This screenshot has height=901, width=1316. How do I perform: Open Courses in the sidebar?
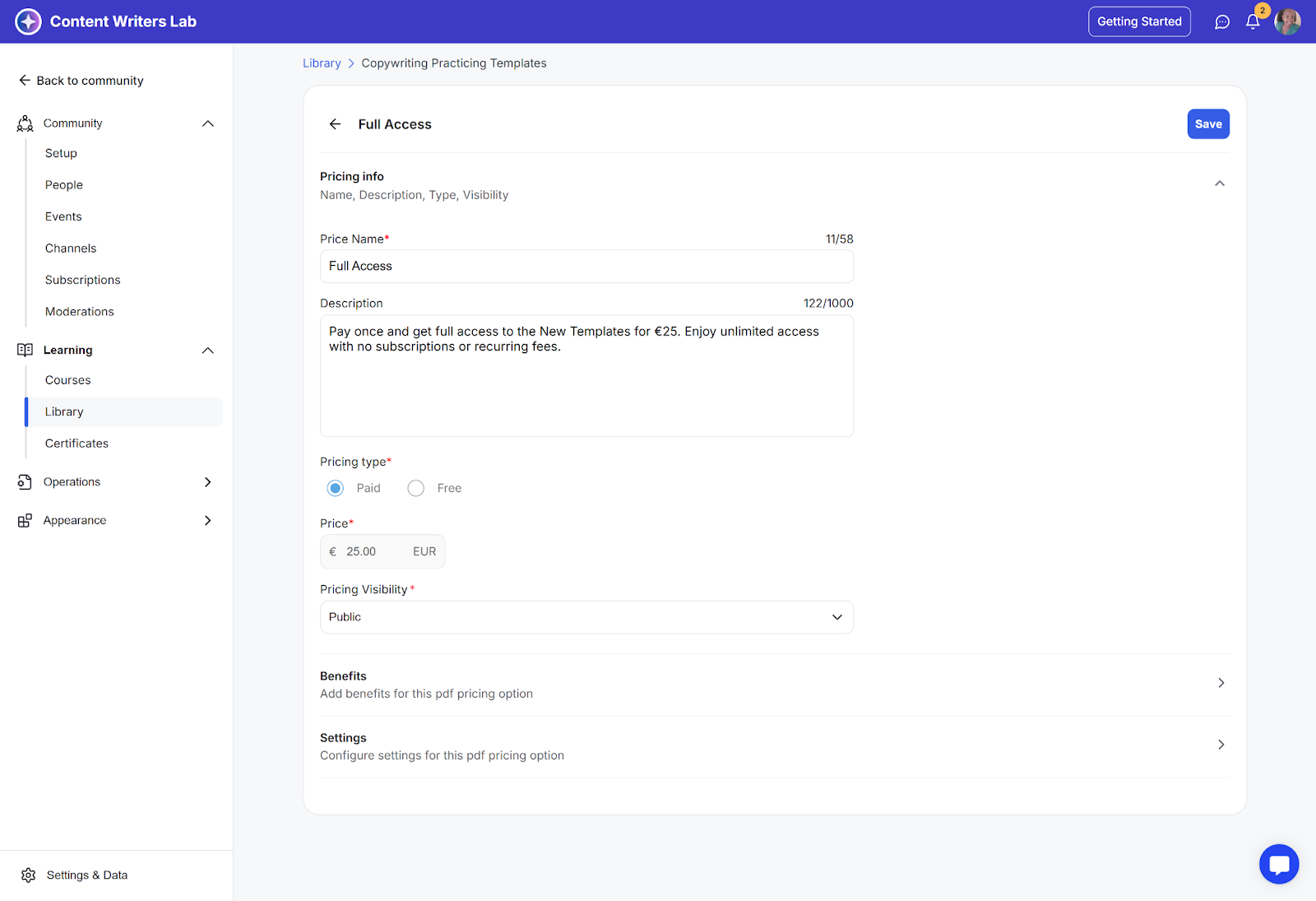coord(68,380)
